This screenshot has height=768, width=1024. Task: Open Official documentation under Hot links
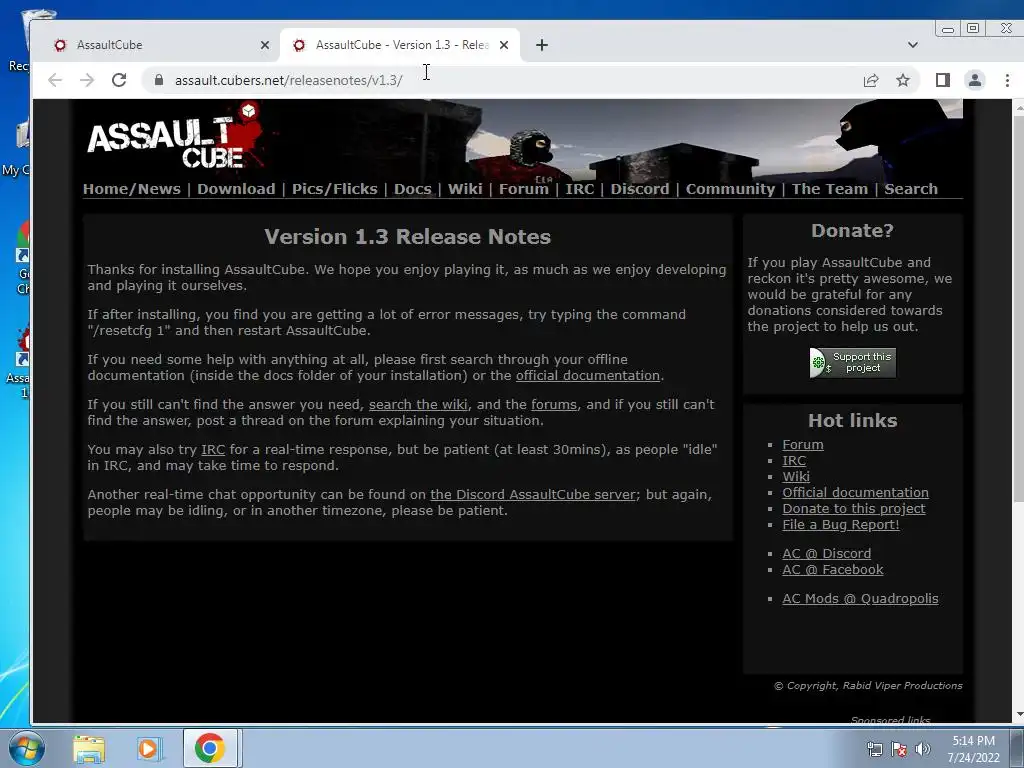click(x=855, y=493)
